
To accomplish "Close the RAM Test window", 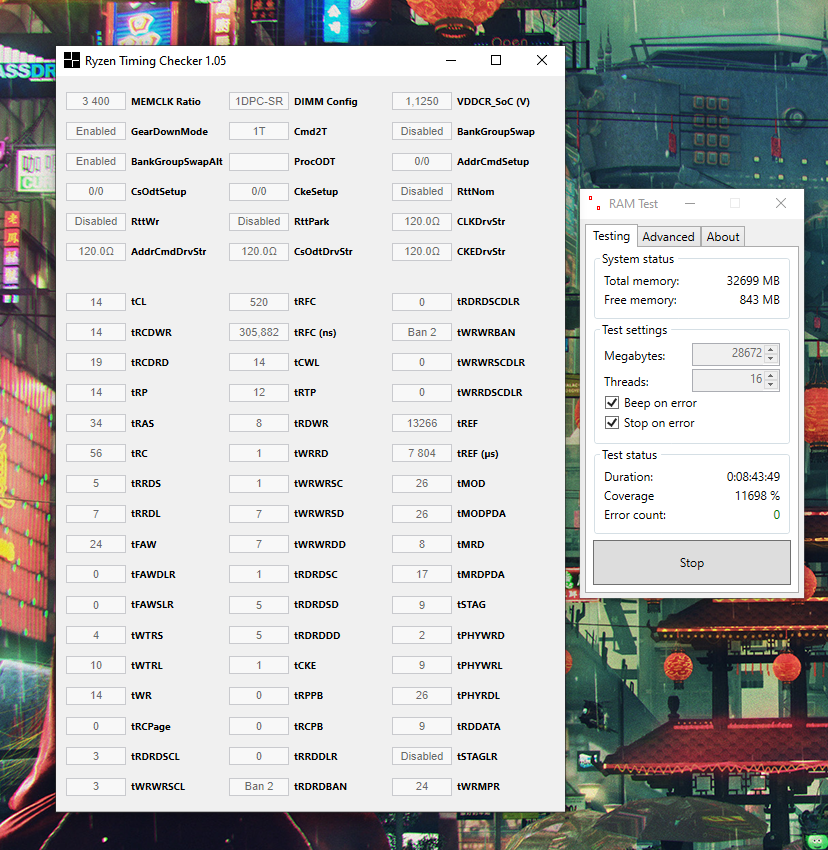I will point(781,203).
